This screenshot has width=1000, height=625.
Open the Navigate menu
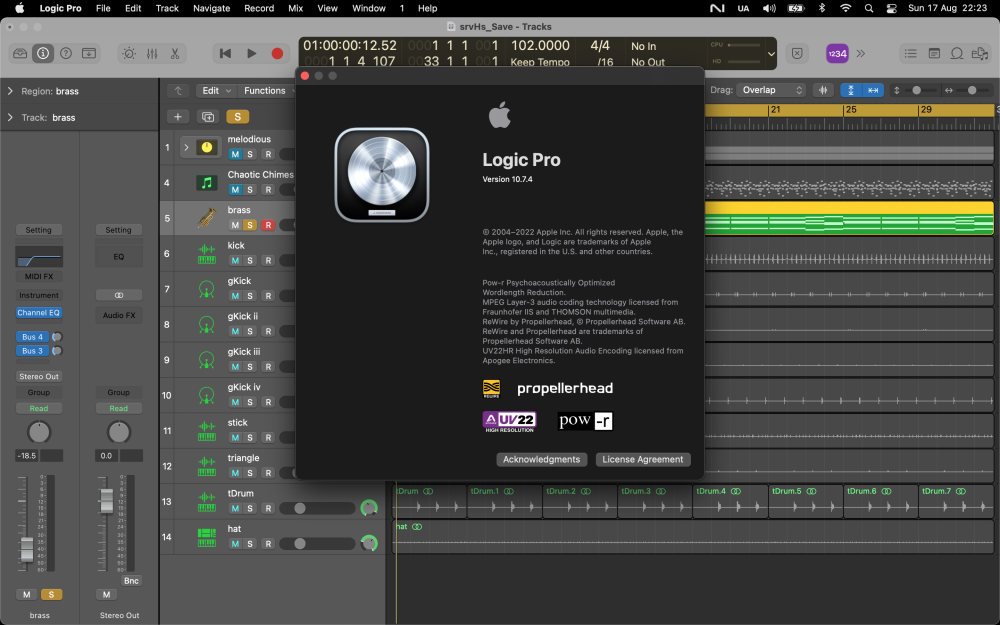(212, 8)
